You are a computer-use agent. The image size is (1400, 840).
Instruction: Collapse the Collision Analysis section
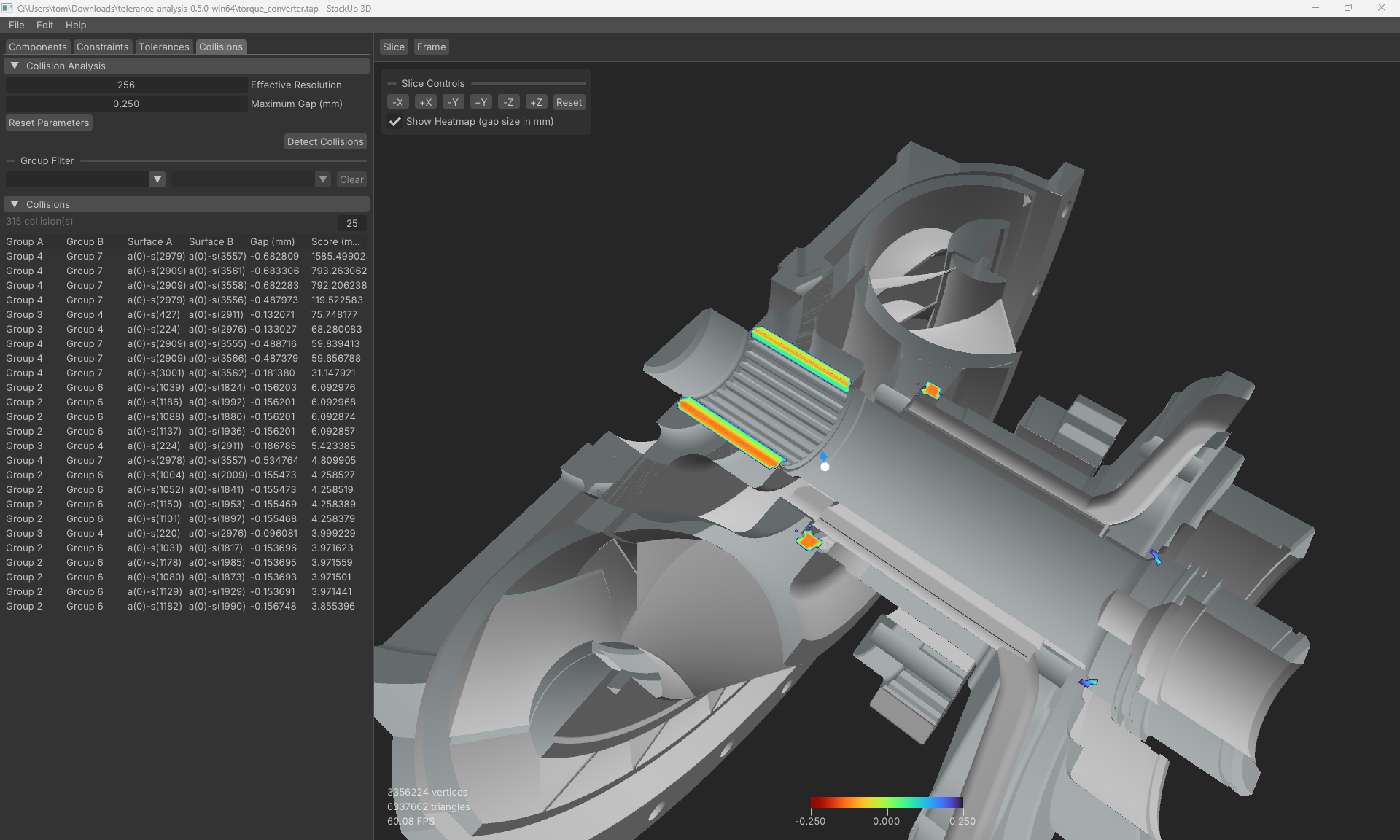14,66
